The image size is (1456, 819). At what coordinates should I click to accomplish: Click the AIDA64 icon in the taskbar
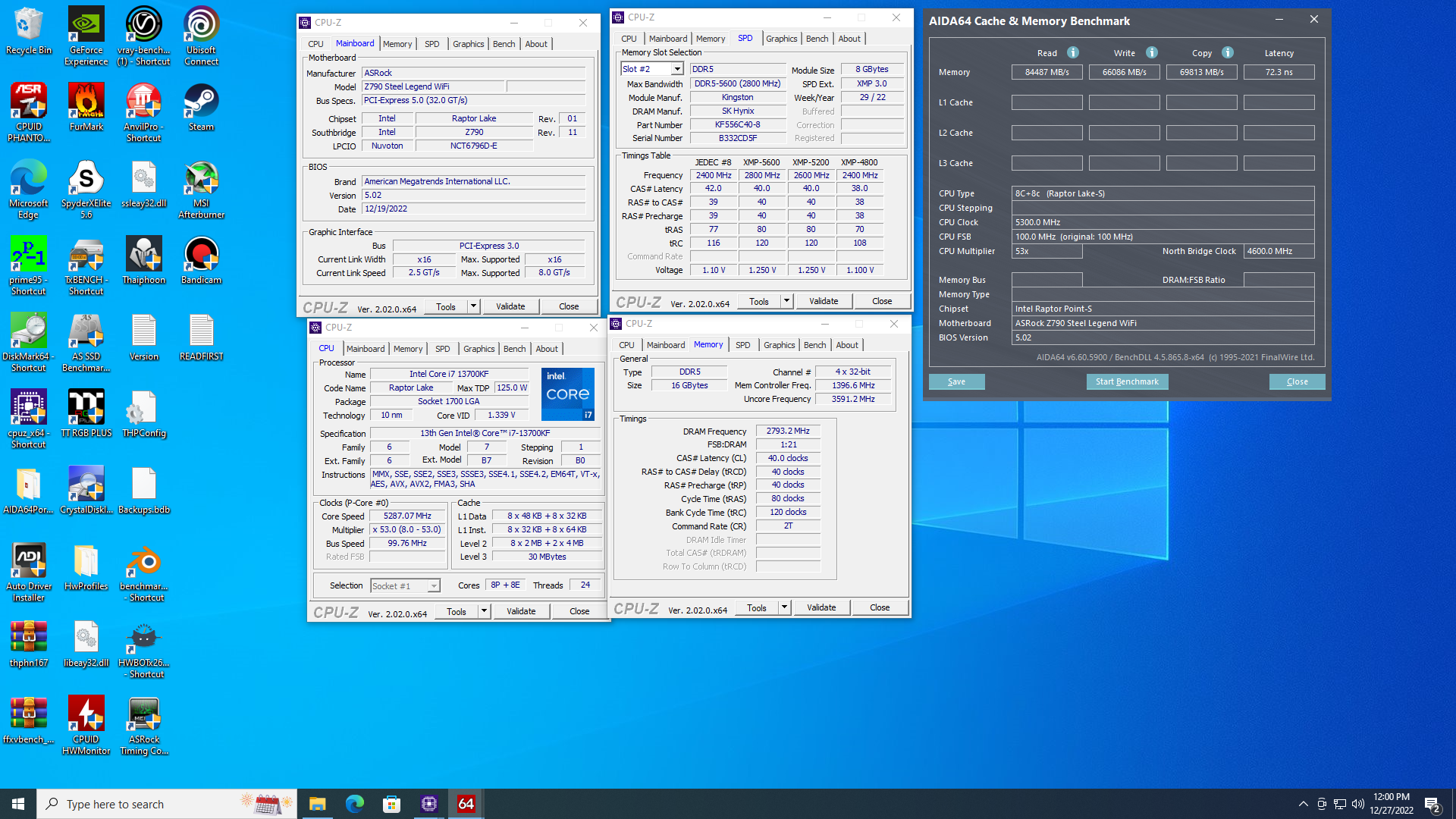[466, 804]
